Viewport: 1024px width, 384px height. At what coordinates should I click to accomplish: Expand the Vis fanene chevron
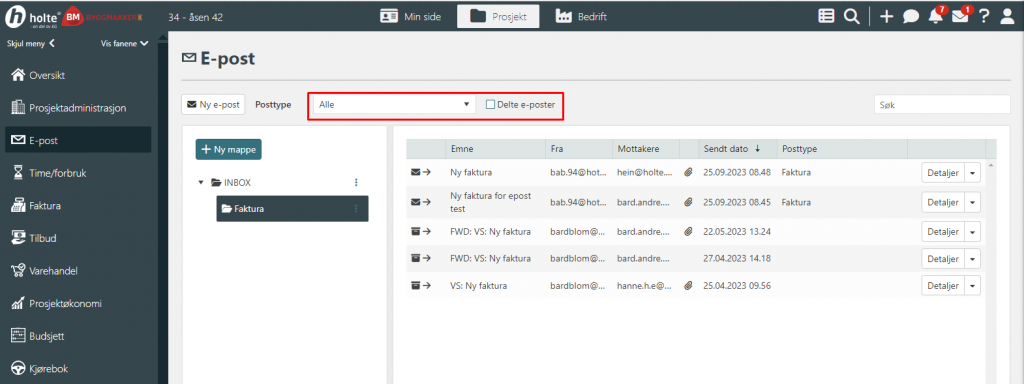[144, 44]
